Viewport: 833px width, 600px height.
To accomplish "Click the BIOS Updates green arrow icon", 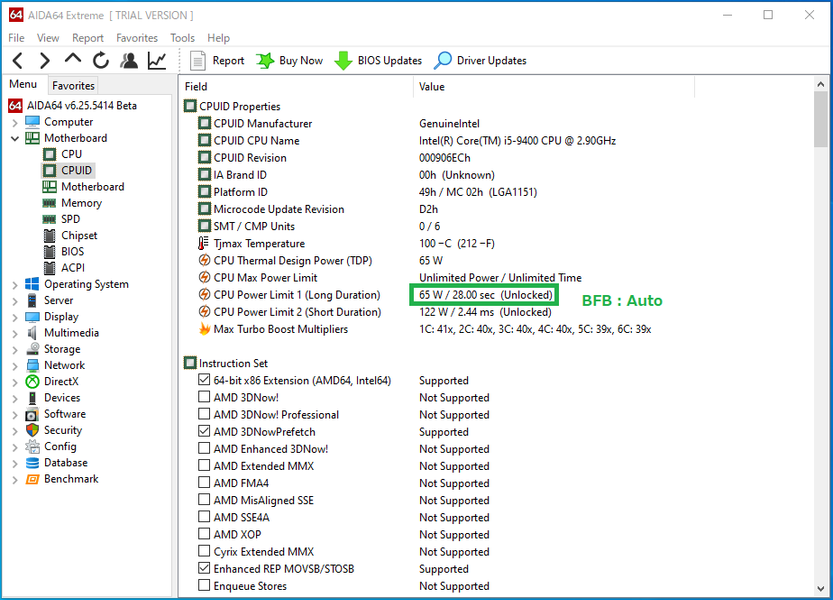I will tap(343, 61).
